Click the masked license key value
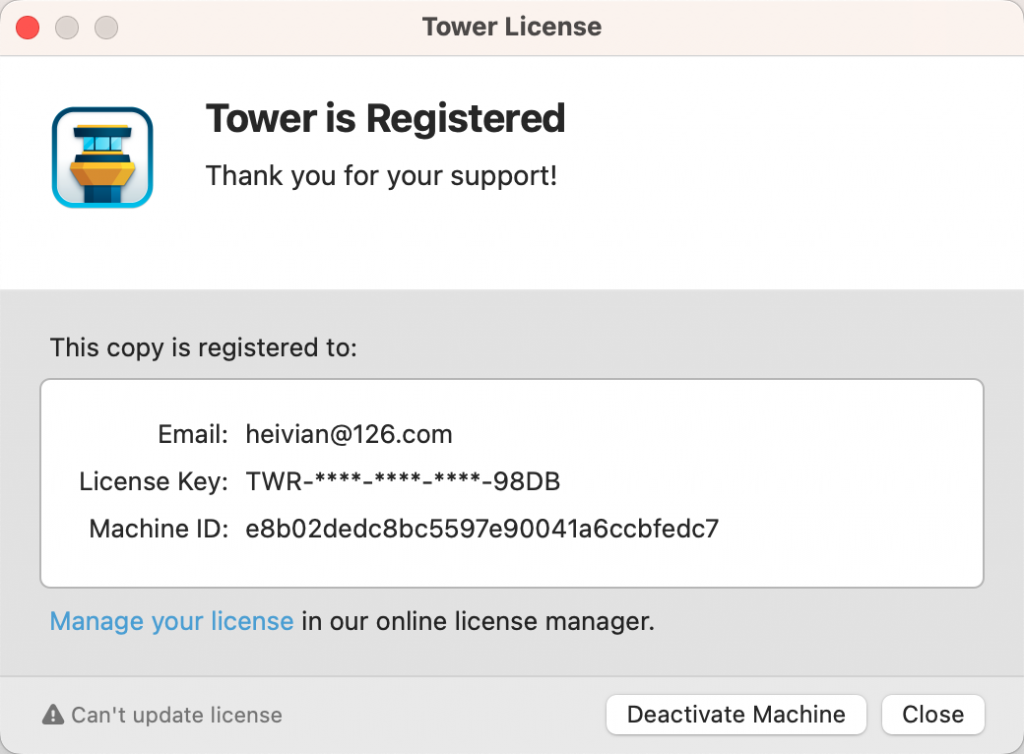The image size is (1024, 754). click(x=403, y=482)
